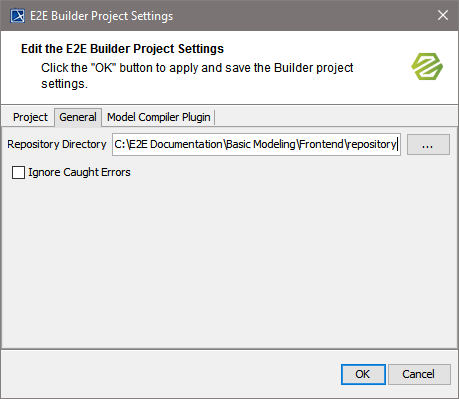
Task: Close the E2E Builder Project Settings dialog
Action: 443,15
